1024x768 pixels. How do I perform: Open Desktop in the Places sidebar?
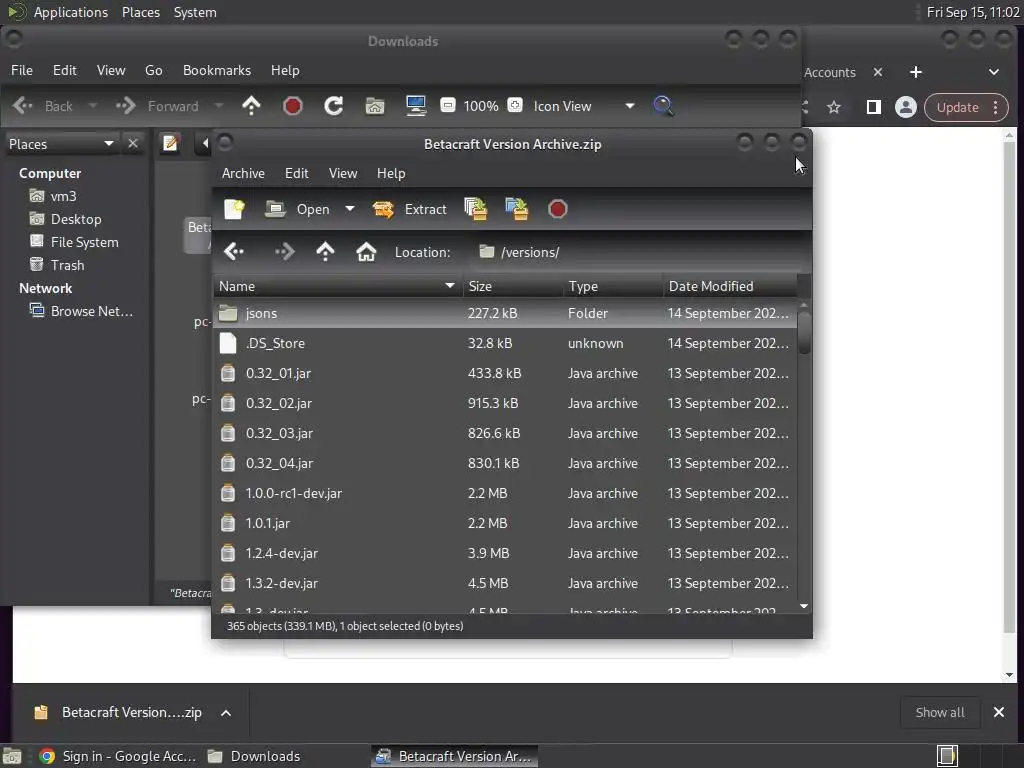[65, 219]
